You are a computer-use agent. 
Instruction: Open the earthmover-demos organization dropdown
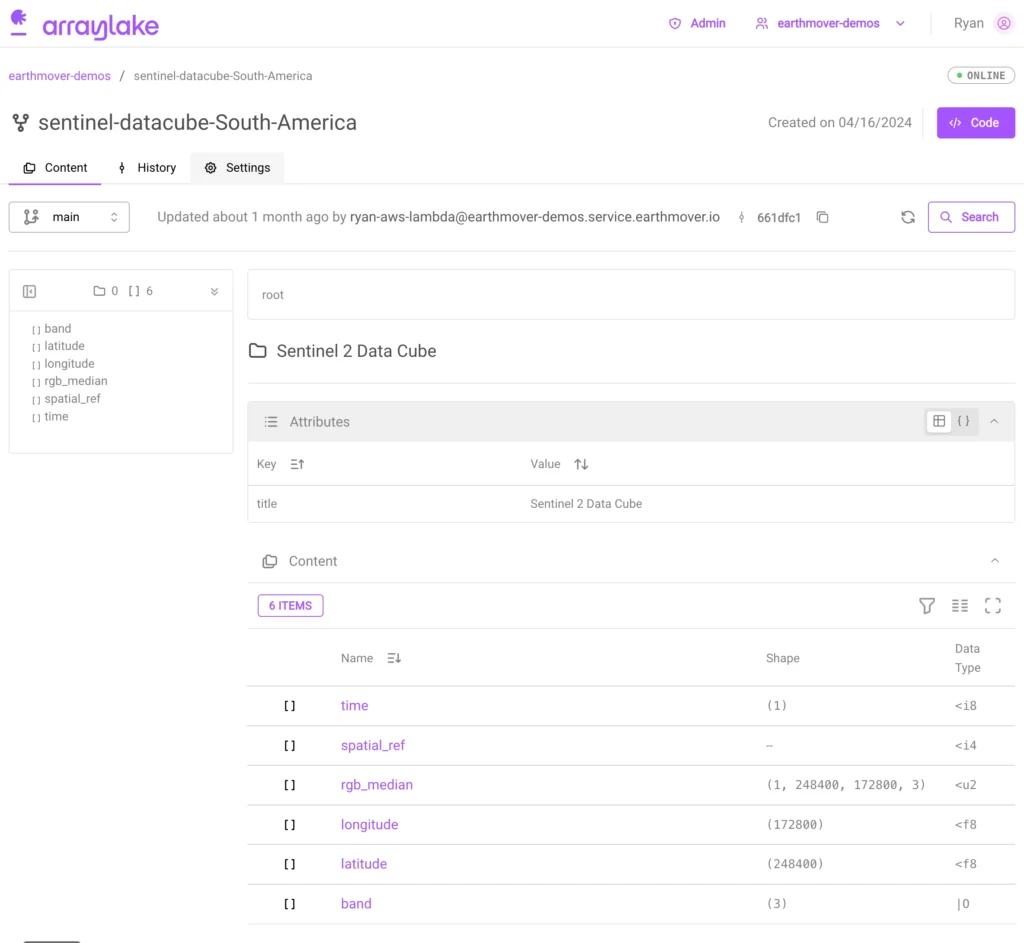(830, 23)
